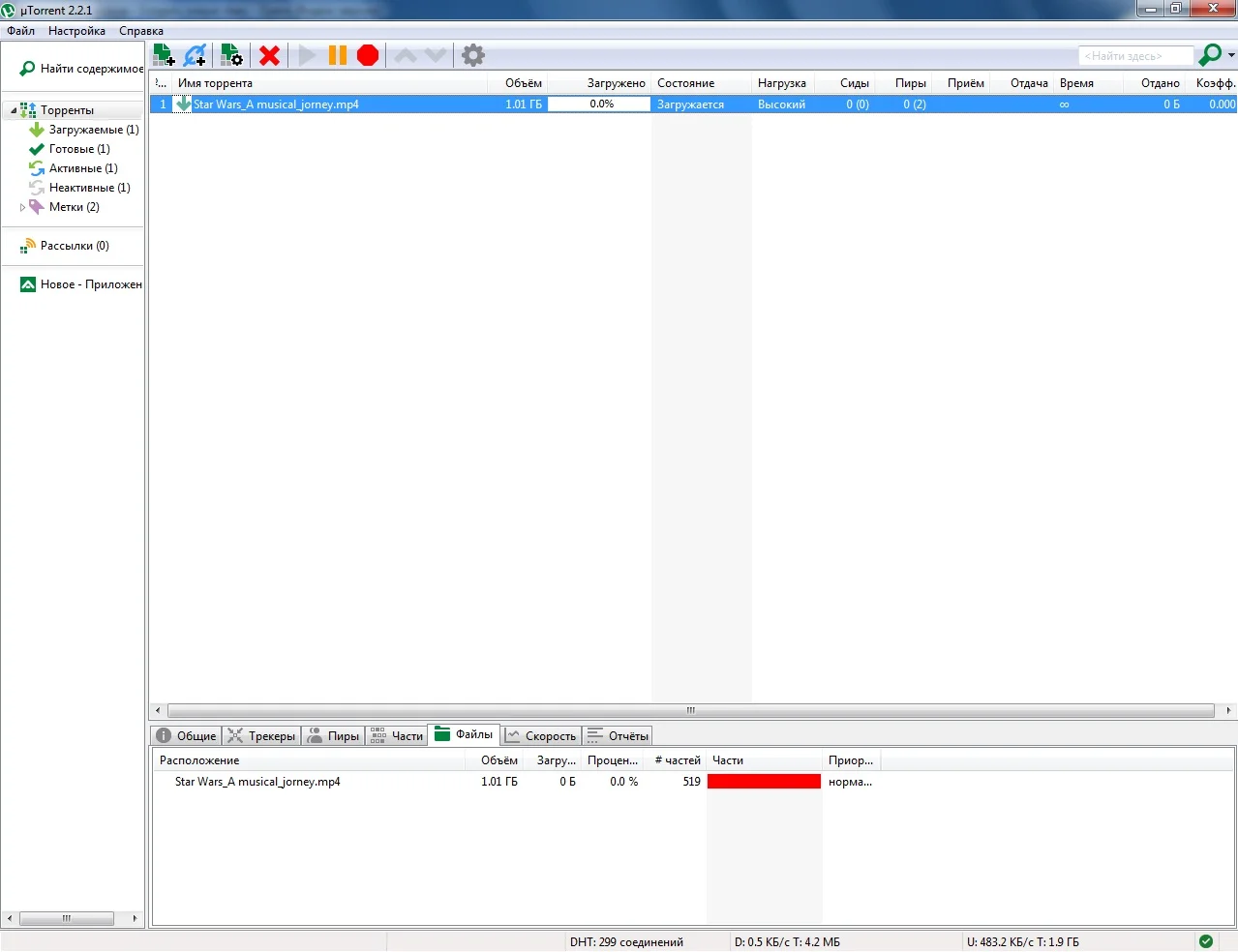The height and width of the screenshot is (952, 1238).
Task: Select file Star Wars_A musical_jorney.mp4 in files pane
Action: click(257, 782)
